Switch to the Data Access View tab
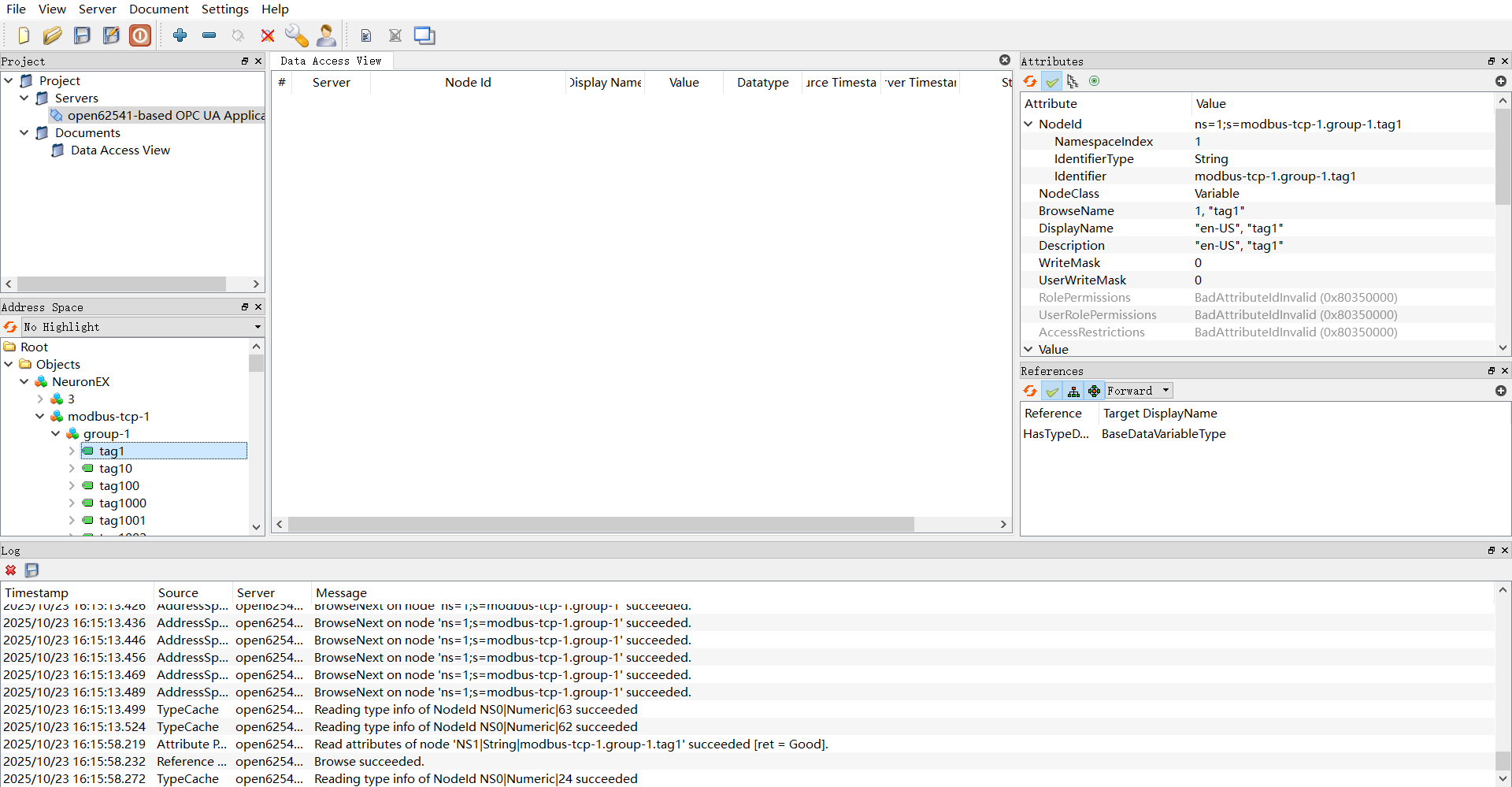 tap(331, 61)
